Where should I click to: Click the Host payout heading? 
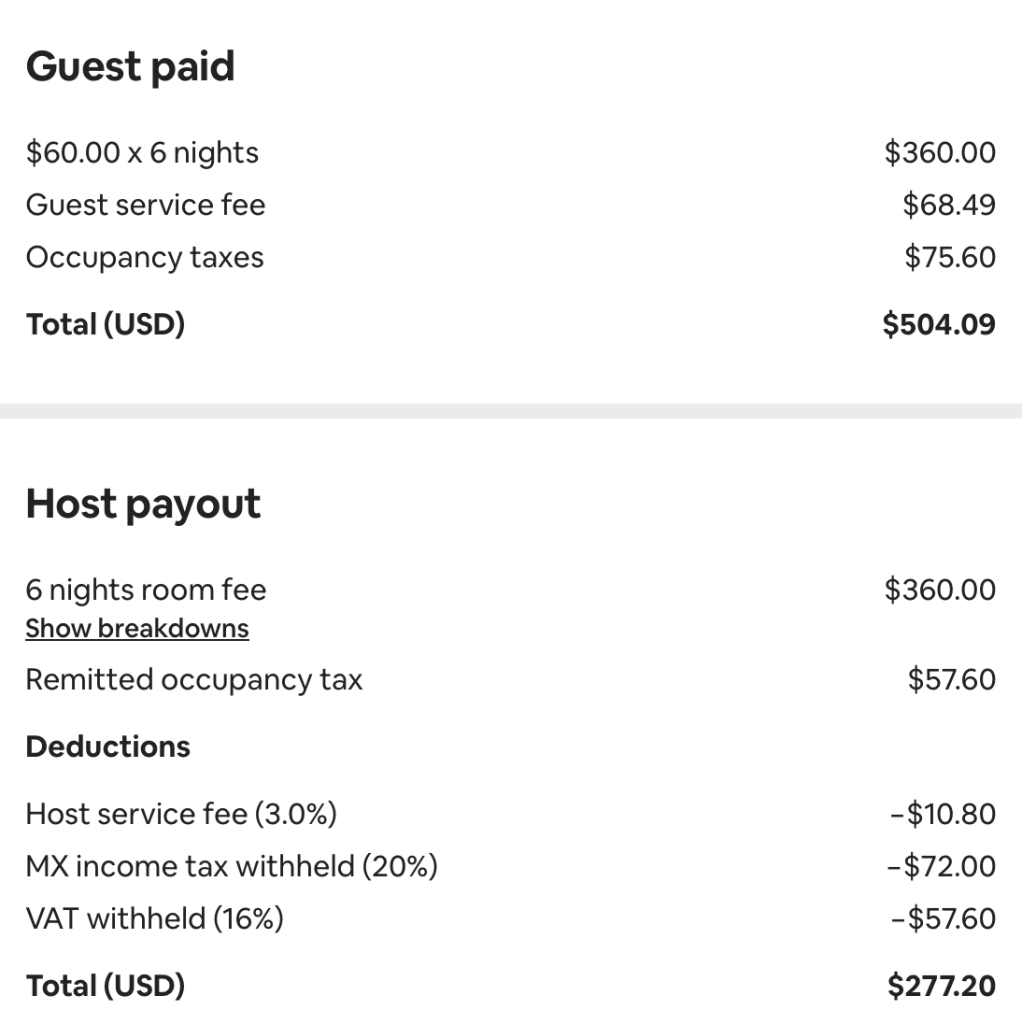(143, 504)
